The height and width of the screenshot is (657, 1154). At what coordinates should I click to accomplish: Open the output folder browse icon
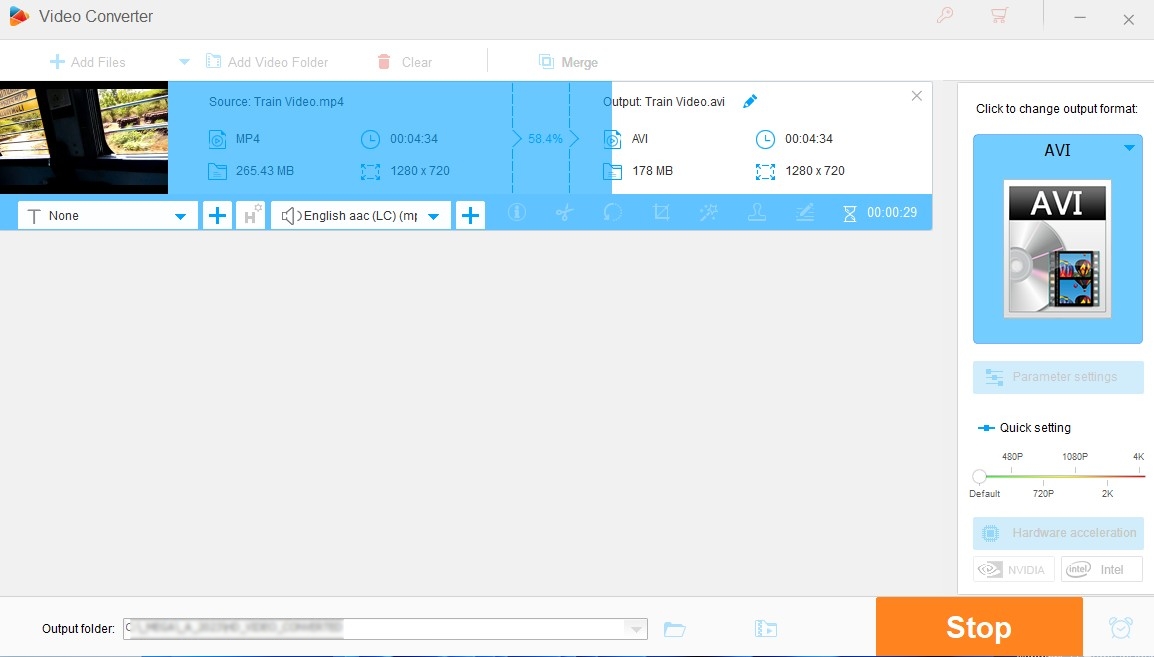coord(675,629)
